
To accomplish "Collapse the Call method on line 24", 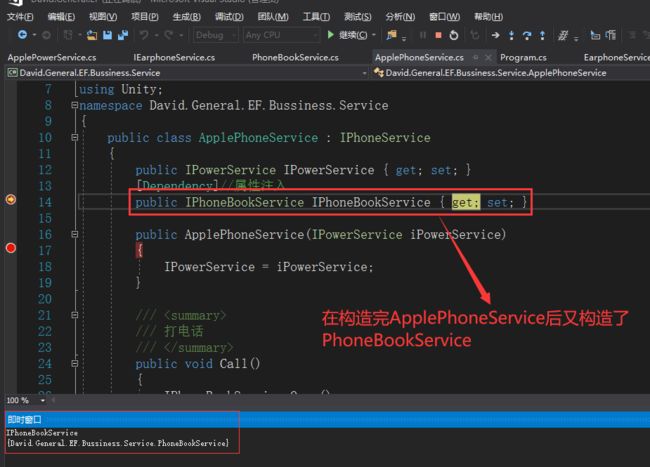I will click(75, 363).
